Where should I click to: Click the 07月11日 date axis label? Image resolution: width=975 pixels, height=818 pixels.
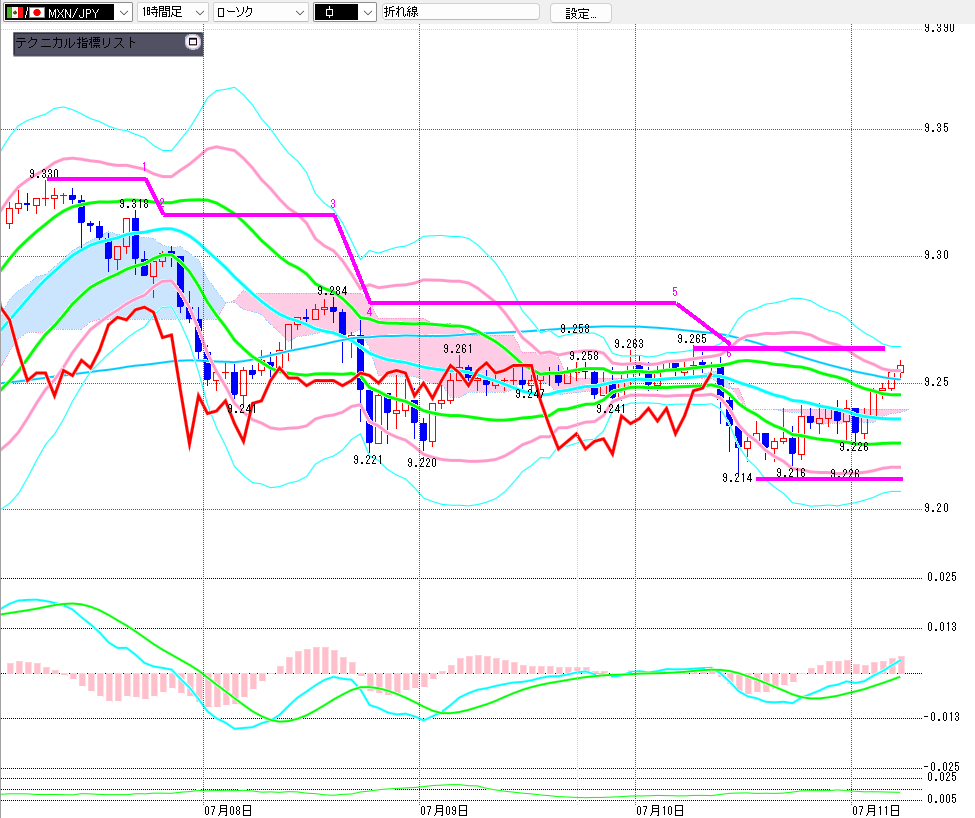coord(876,810)
